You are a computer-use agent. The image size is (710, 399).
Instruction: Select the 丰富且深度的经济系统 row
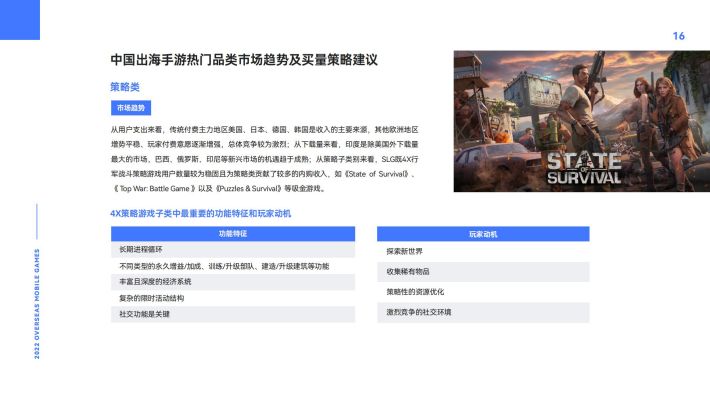point(233,282)
